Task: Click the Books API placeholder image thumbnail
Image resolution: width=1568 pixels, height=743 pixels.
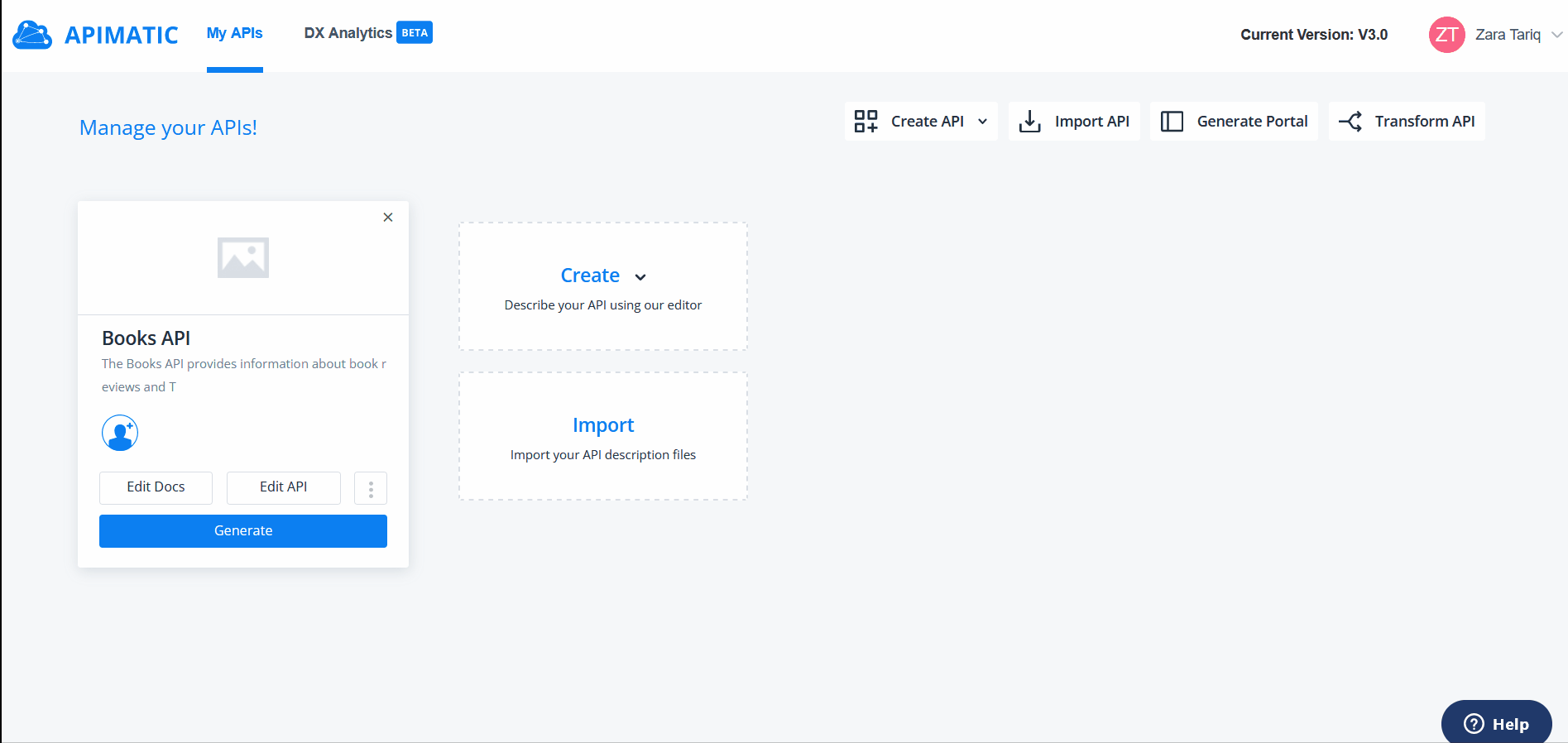Action: [x=243, y=257]
